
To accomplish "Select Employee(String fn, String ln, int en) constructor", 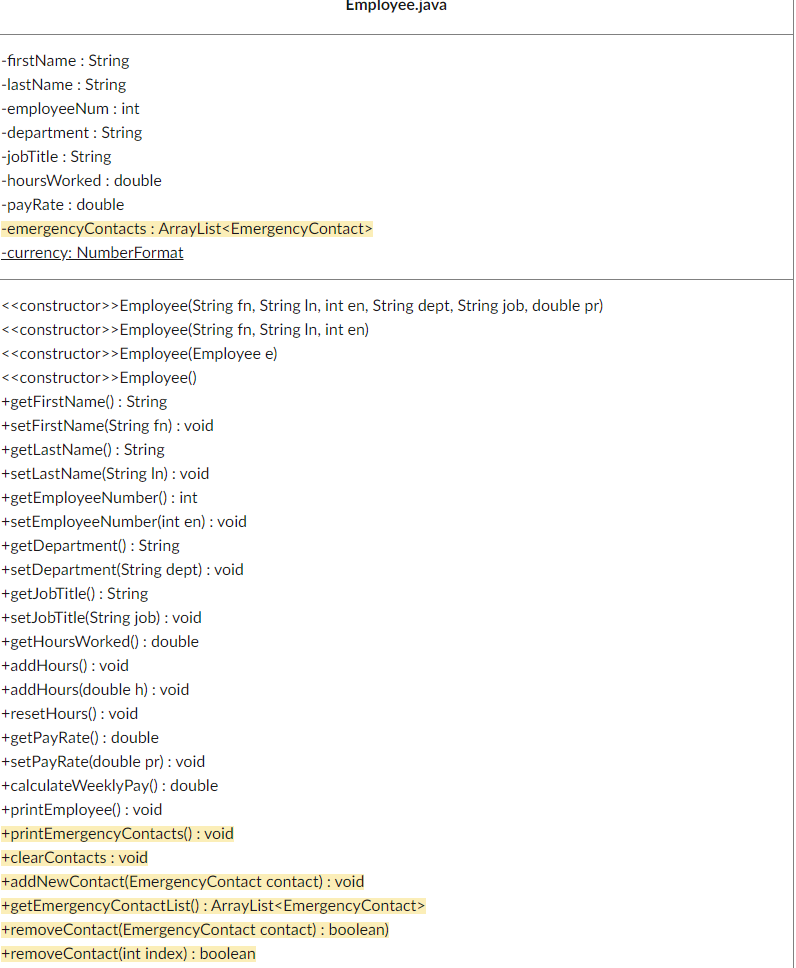I will 185,330.
